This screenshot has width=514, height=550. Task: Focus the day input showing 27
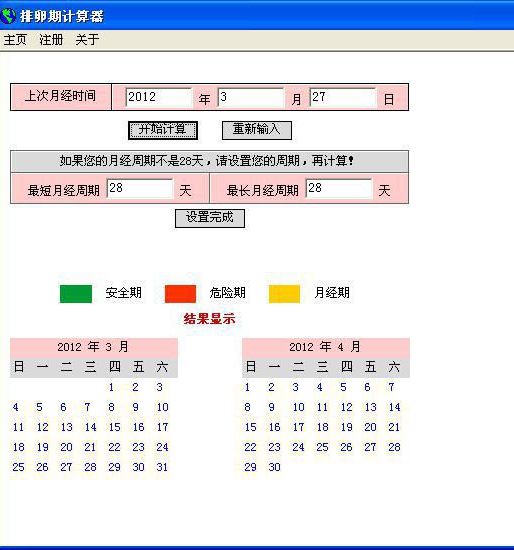[342, 97]
